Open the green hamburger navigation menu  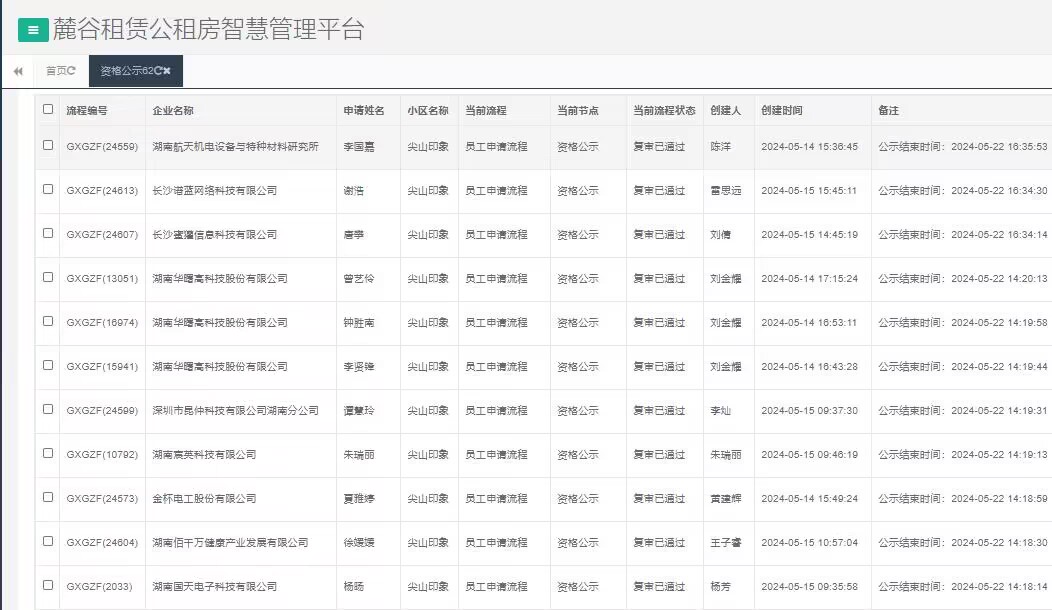[x=33, y=26]
